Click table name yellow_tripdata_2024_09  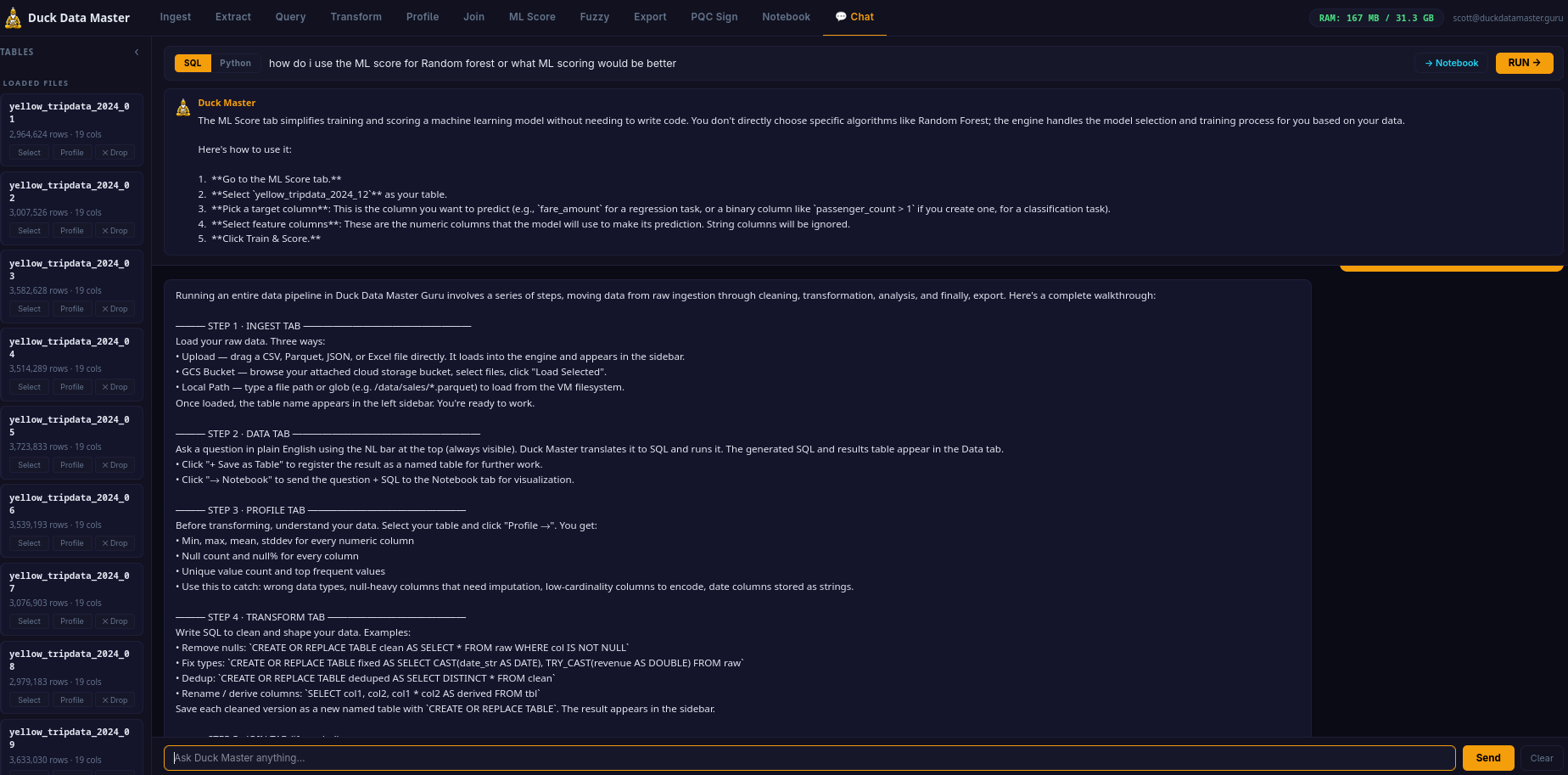pyautogui.click(x=70, y=738)
